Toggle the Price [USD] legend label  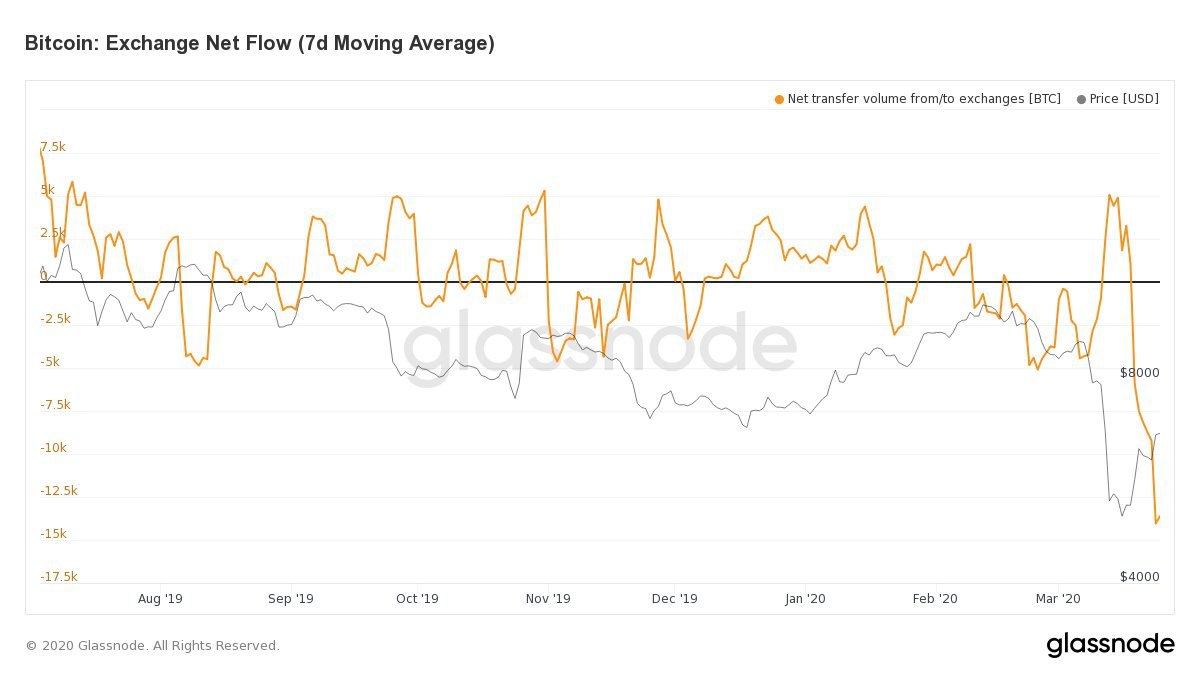(x=1124, y=99)
